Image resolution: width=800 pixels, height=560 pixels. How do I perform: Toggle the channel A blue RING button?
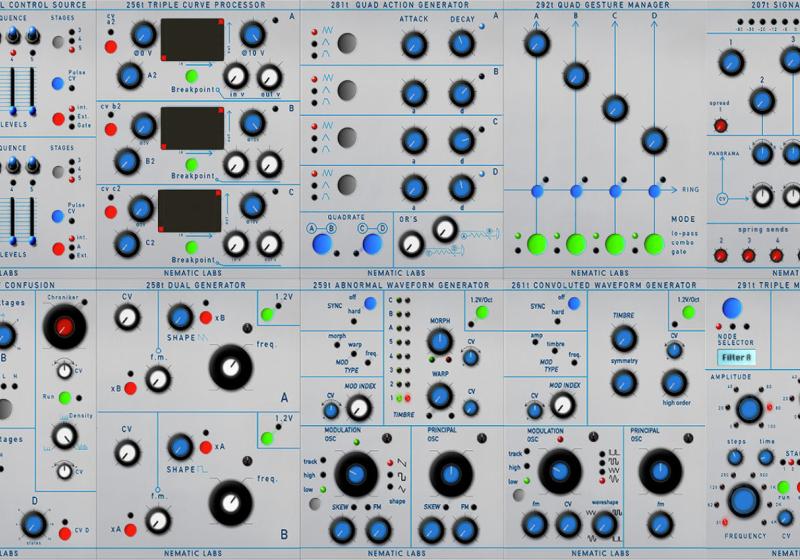[x=537, y=191]
